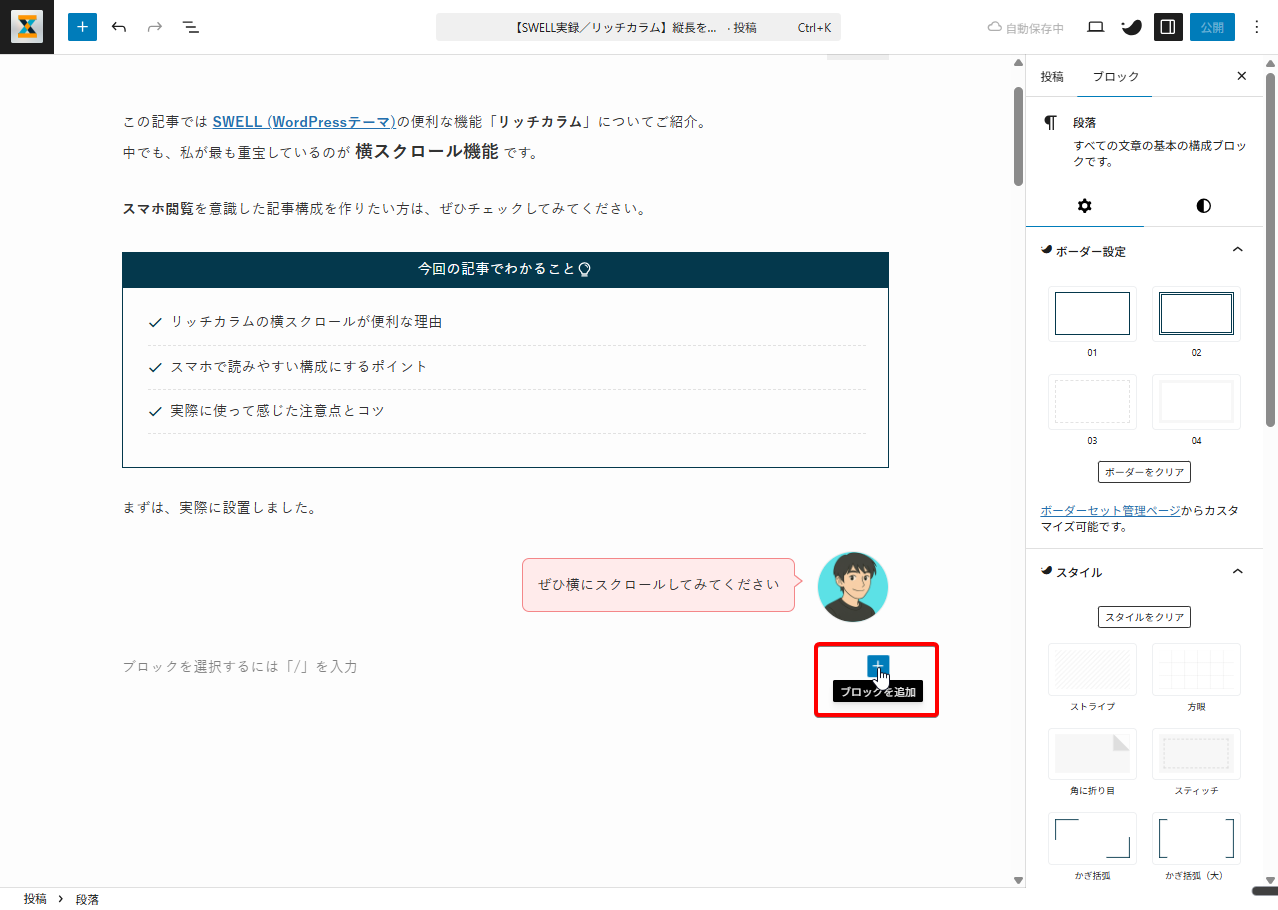Switch to the 投稿 tab in sidebar

point(1052,76)
